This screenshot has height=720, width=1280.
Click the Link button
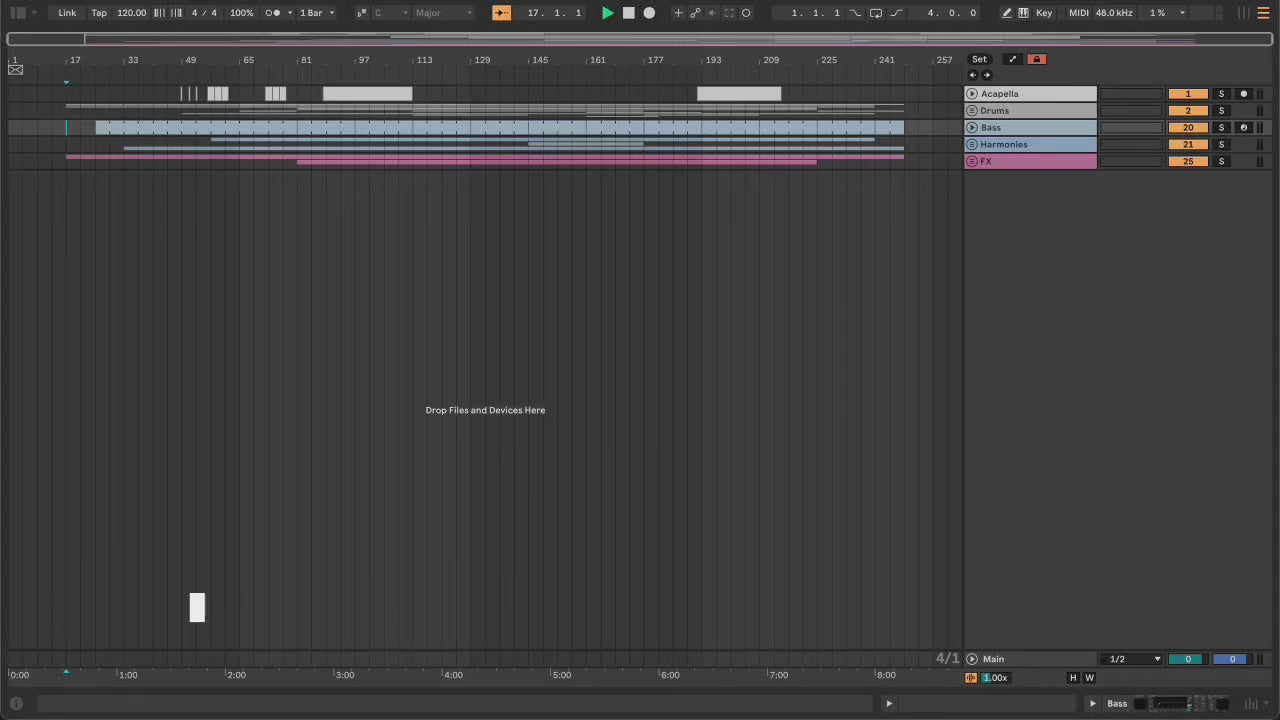click(67, 13)
